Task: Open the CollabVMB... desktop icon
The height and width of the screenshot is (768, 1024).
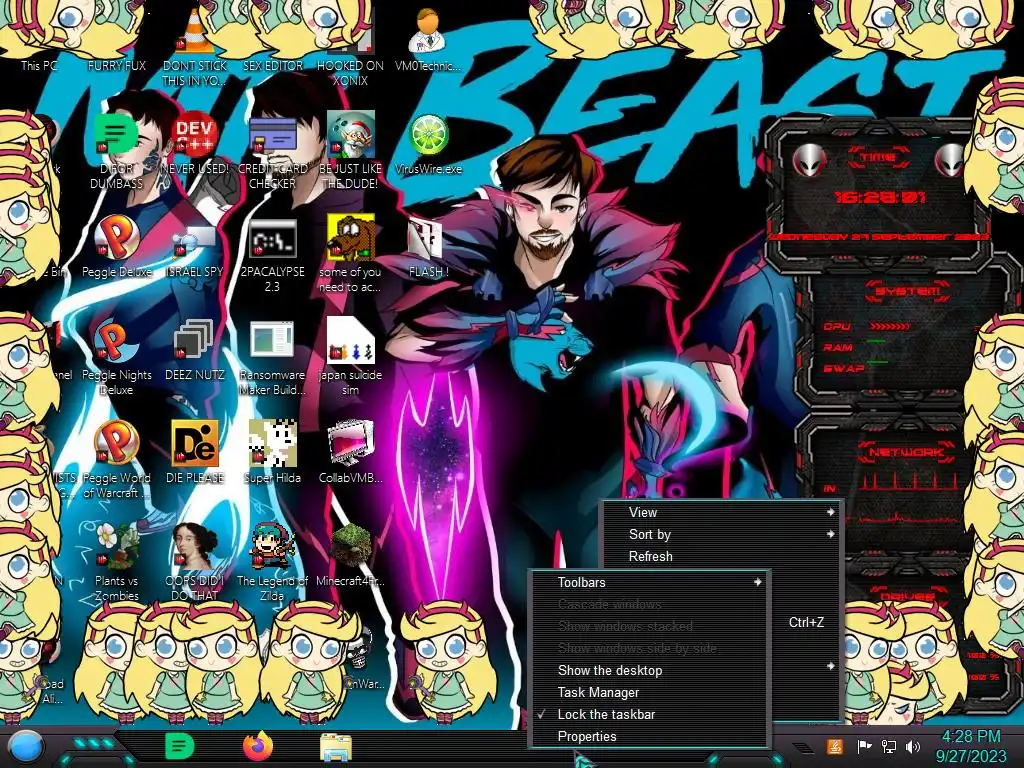Action: click(350, 452)
